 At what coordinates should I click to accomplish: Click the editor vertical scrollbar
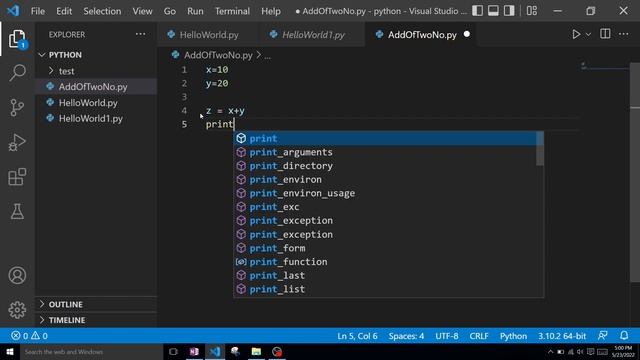click(635, 172)
